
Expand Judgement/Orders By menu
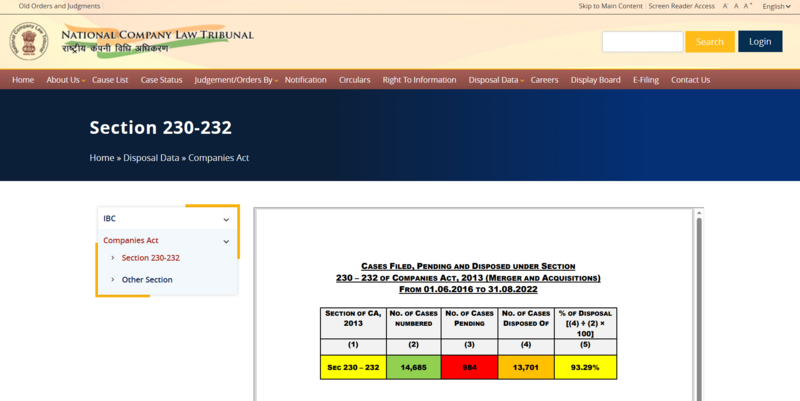pos(236,80)
